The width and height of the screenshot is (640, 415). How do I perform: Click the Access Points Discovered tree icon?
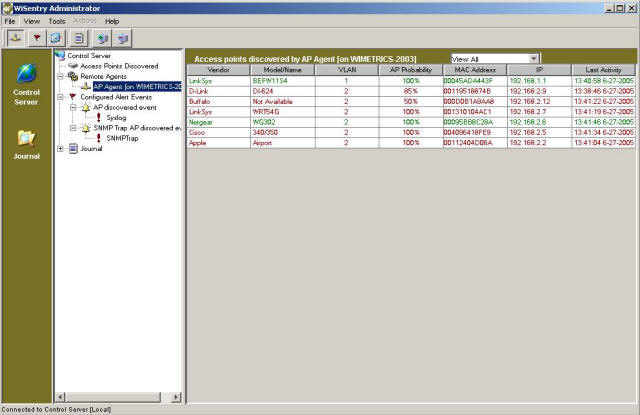tap(73, 66)
